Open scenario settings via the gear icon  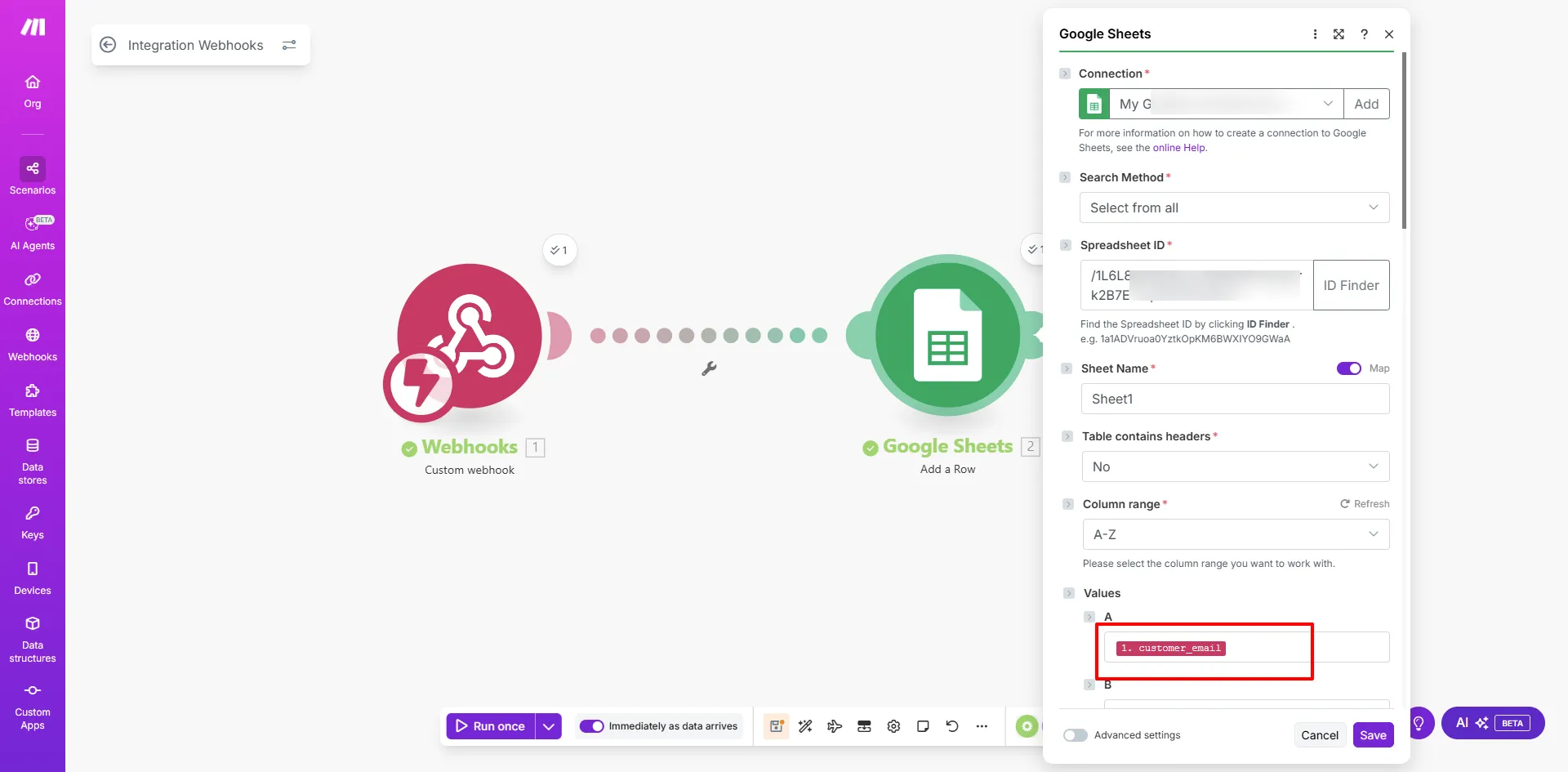point(893,725)
